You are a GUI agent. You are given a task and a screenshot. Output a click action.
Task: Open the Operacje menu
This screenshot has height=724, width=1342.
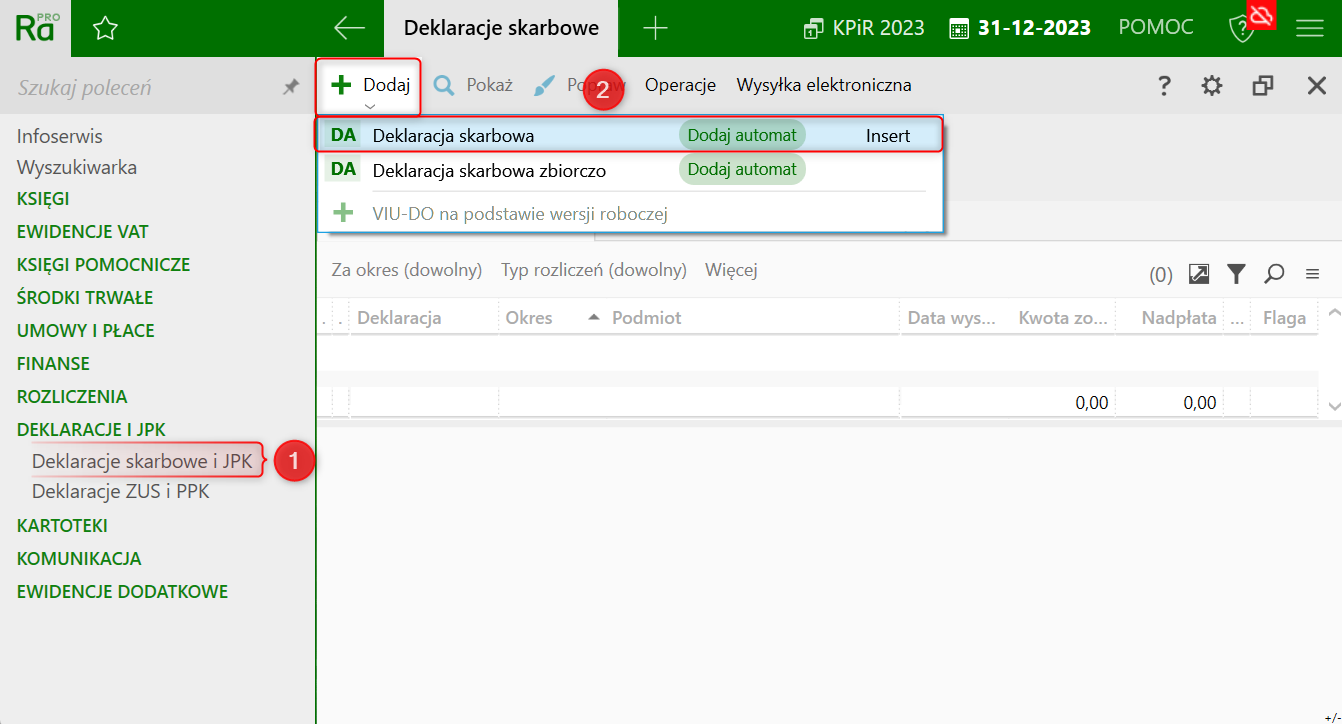point(680,85)
